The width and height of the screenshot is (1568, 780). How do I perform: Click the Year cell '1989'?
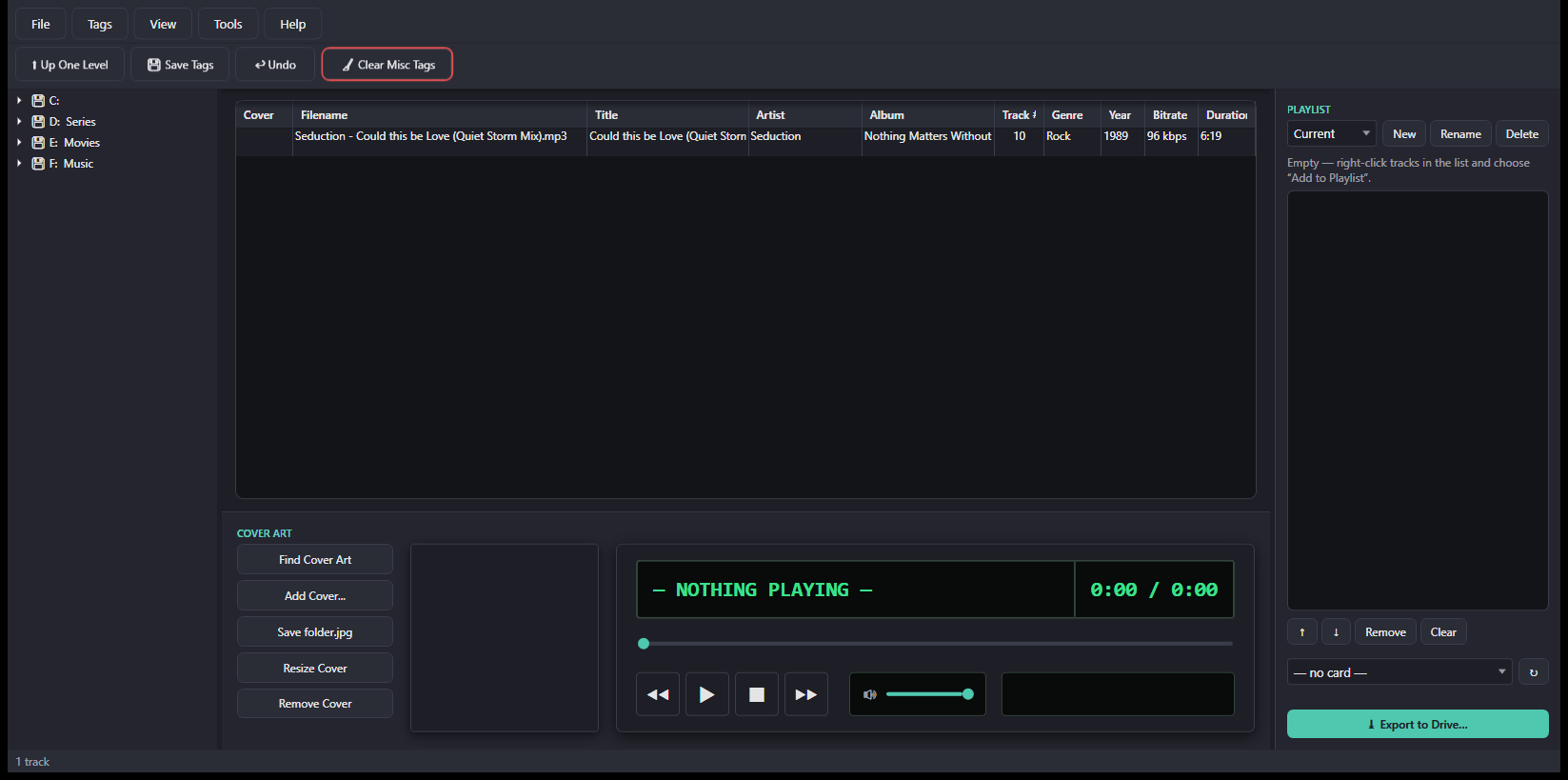(x=1116, y=136)
